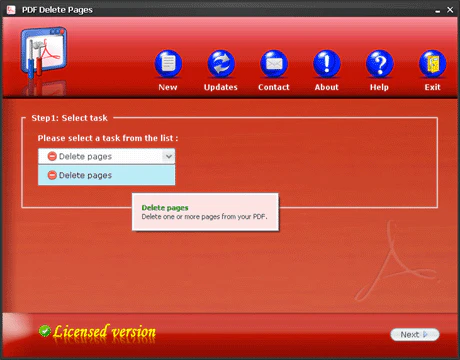Click the Delete pages tooltip heading

click(x=165, y=208)
